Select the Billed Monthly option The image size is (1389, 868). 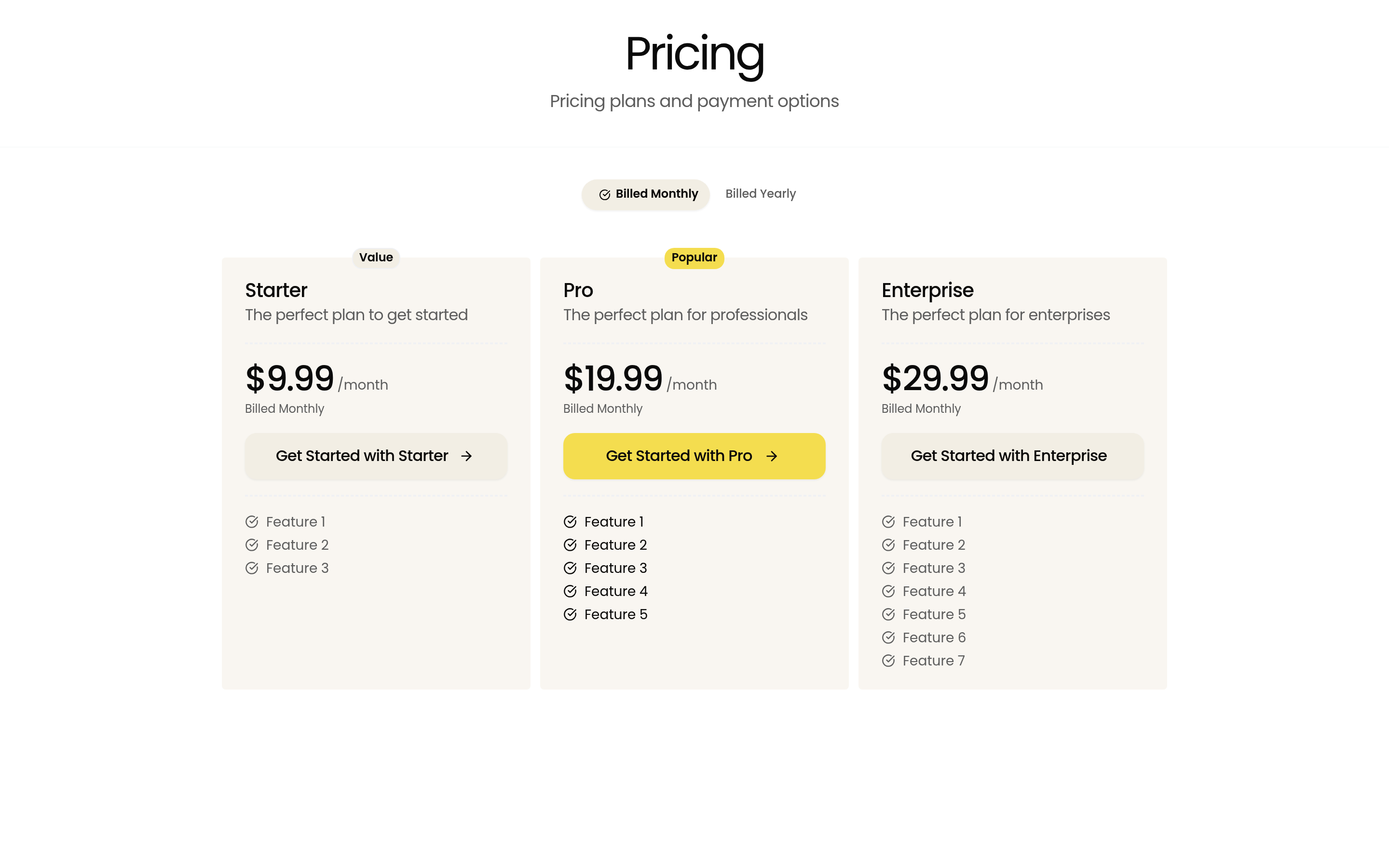point(646,194)
